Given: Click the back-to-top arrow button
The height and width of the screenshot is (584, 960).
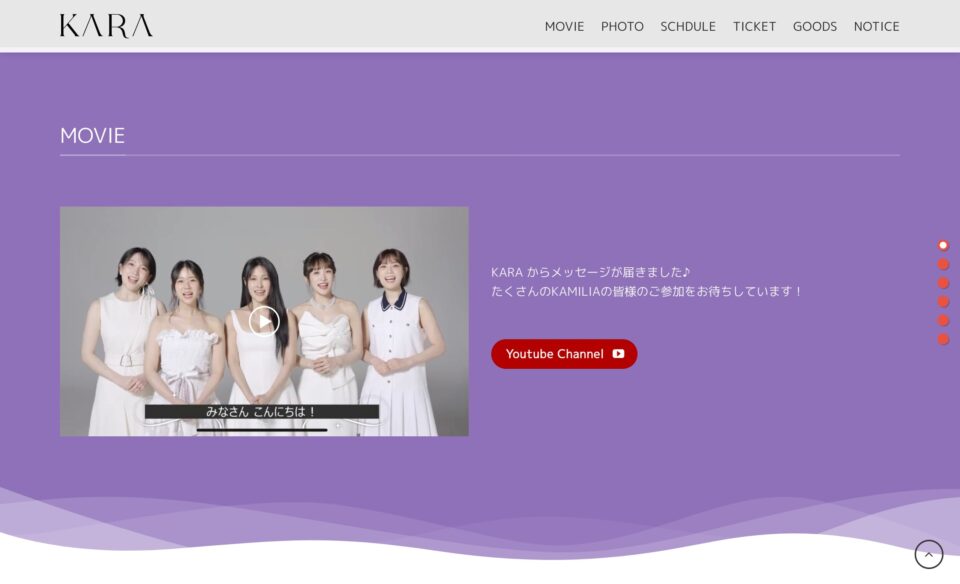Looking at the screenshot, I should (929, 554).
